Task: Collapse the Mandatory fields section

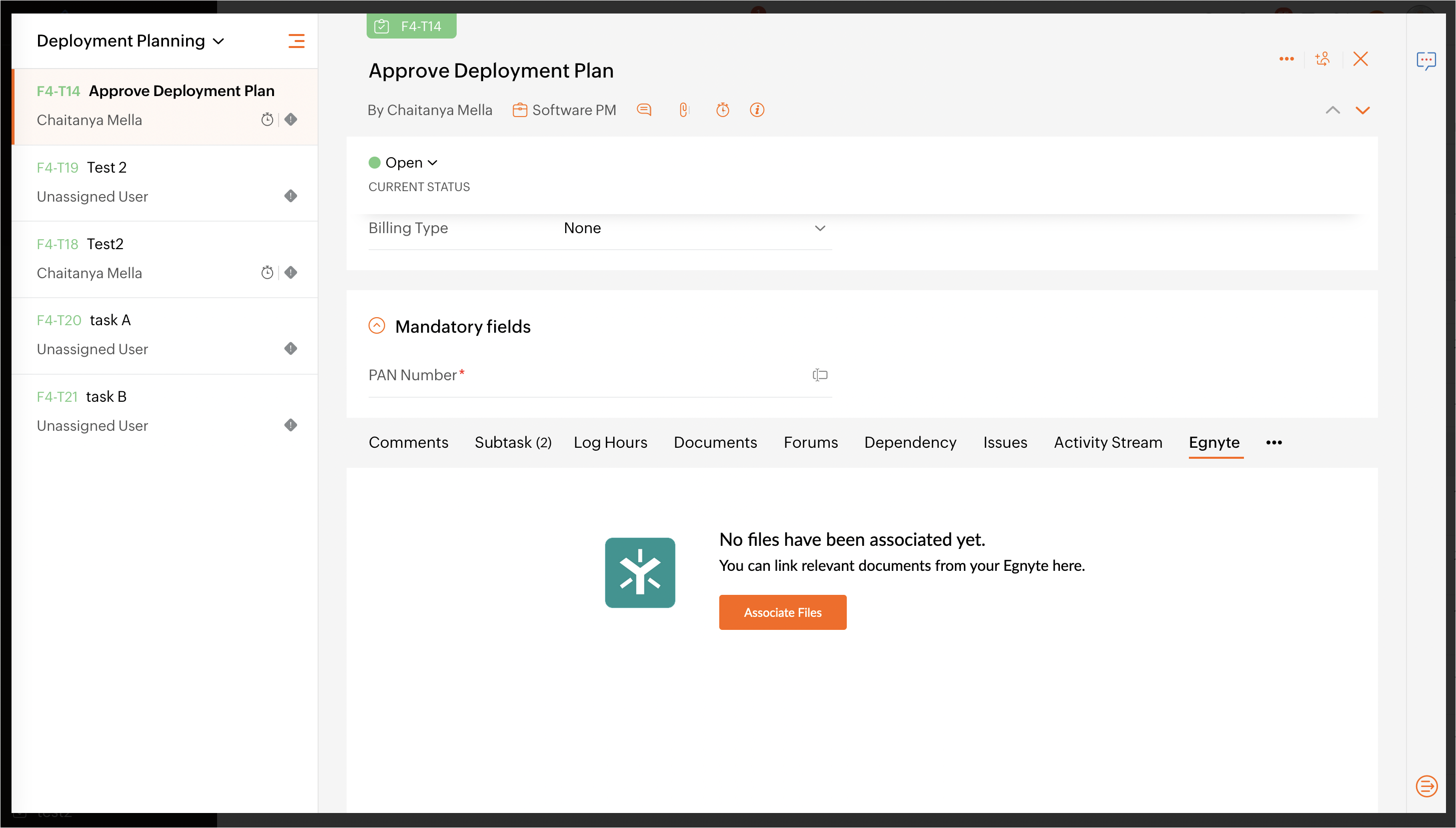Action: click(x=376, y=326)
